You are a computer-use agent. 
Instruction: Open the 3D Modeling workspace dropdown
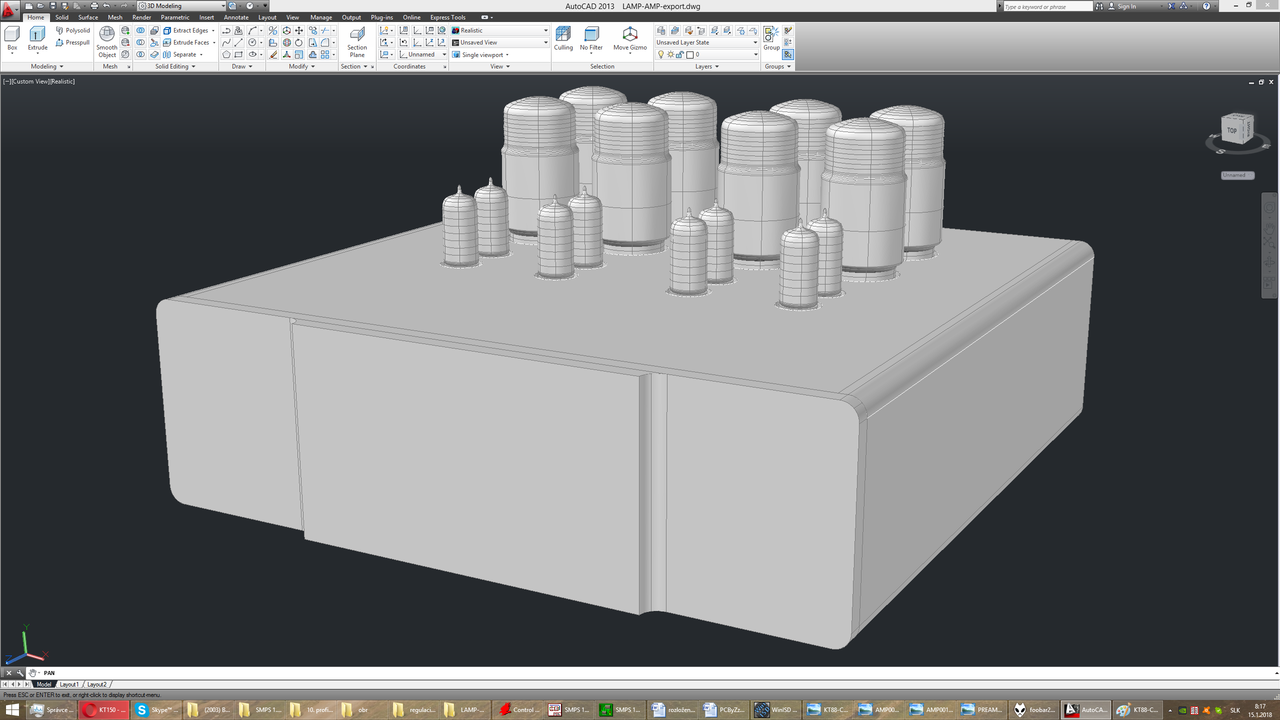(x=181, y=6)
